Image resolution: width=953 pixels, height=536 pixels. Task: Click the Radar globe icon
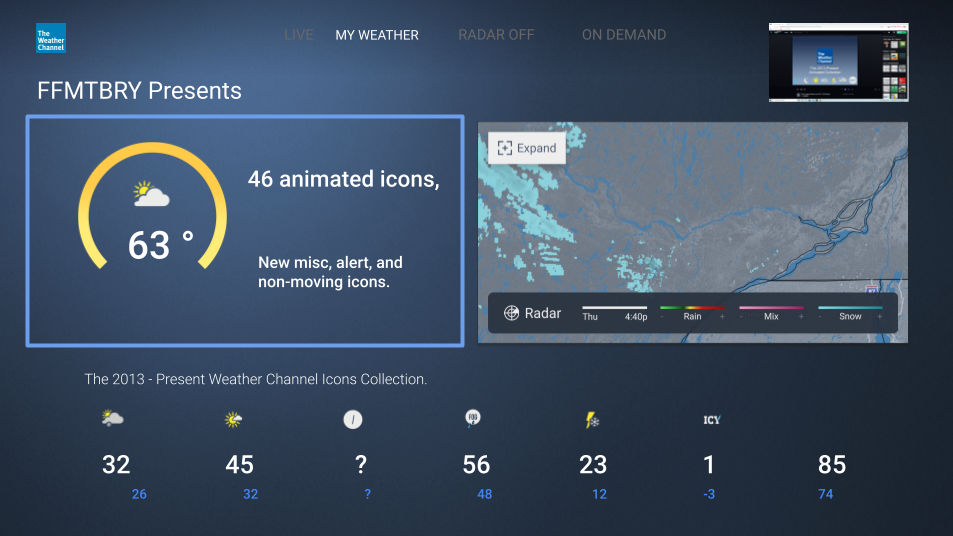(511, 313)
